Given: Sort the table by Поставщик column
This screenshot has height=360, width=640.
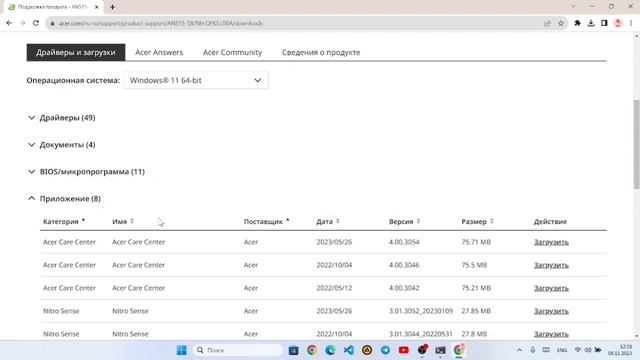Looking at the screenshot, I should coord(267,222).
